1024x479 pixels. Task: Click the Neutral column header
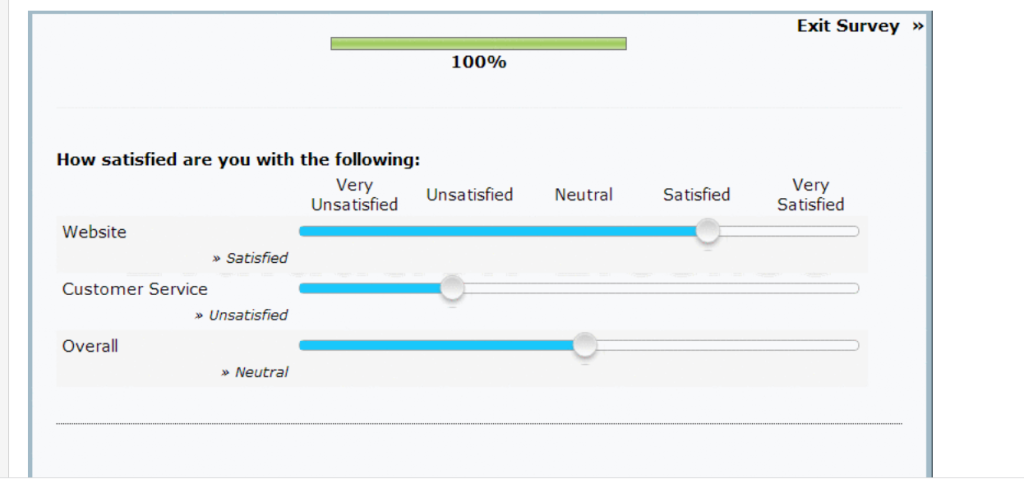584,195
